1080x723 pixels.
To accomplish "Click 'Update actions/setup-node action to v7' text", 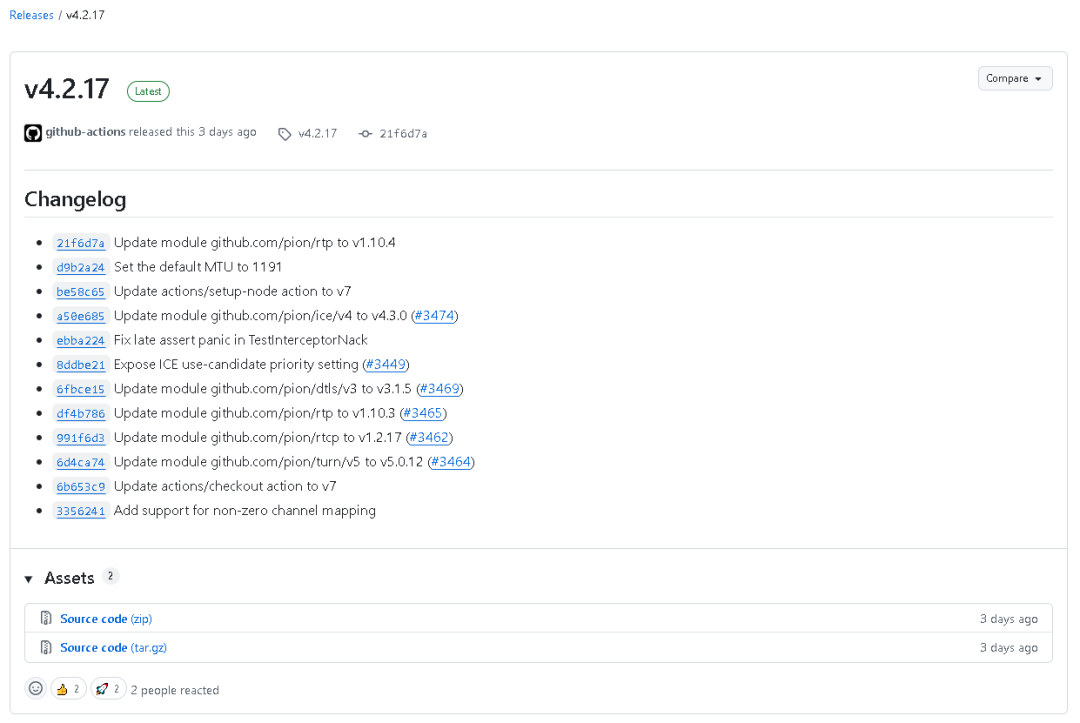I will pos(233,291).
